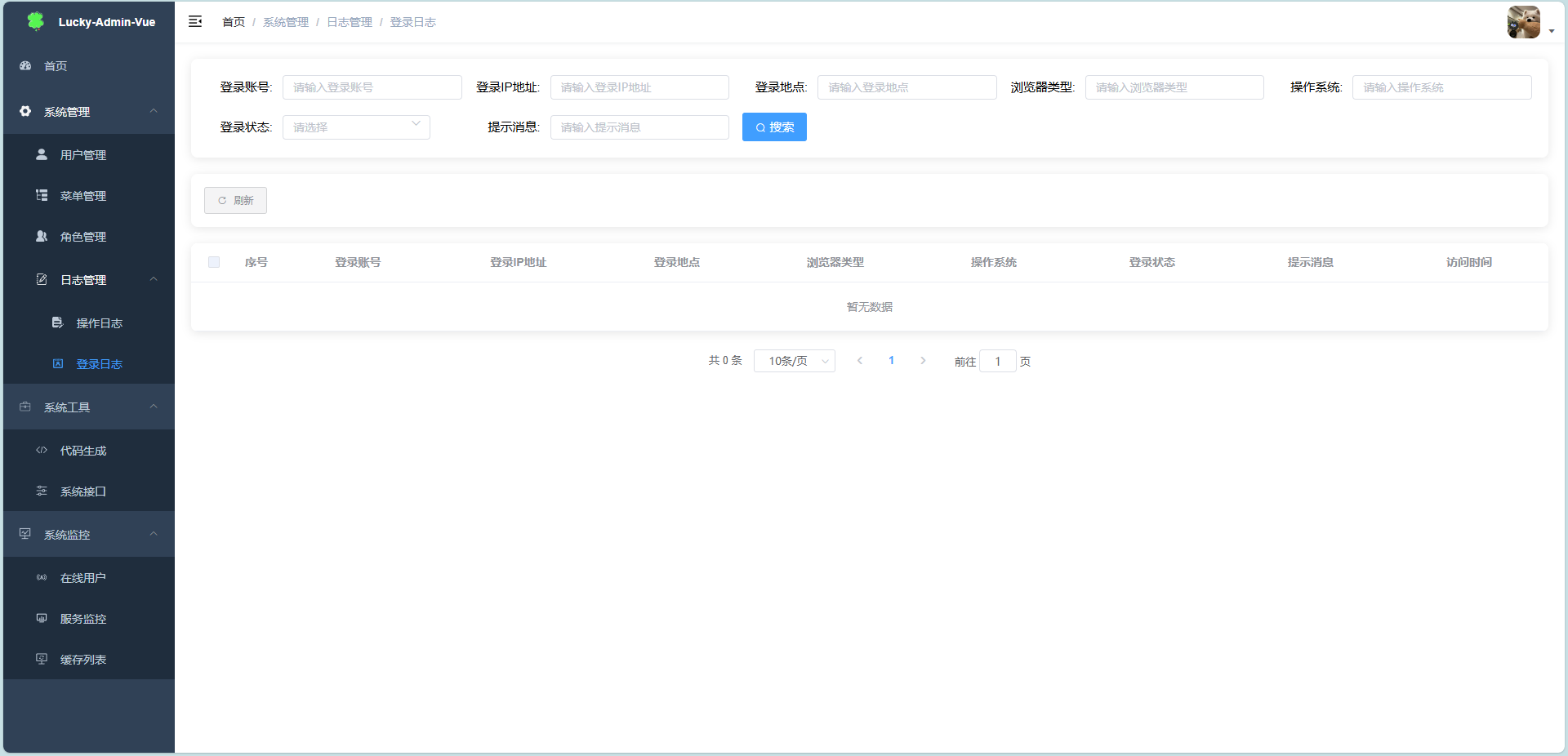Click the edit icon beside 日志管理
Screen dimensions: 1568x756
tap(42, 279)
